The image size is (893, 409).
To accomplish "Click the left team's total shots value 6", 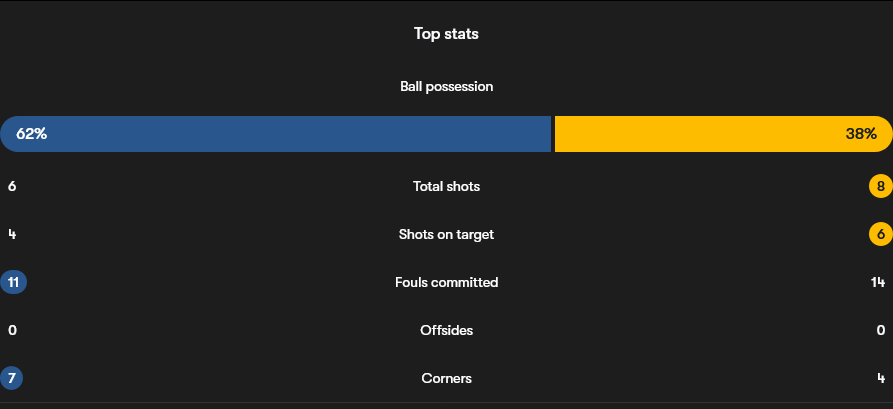I will click(12, 186).
